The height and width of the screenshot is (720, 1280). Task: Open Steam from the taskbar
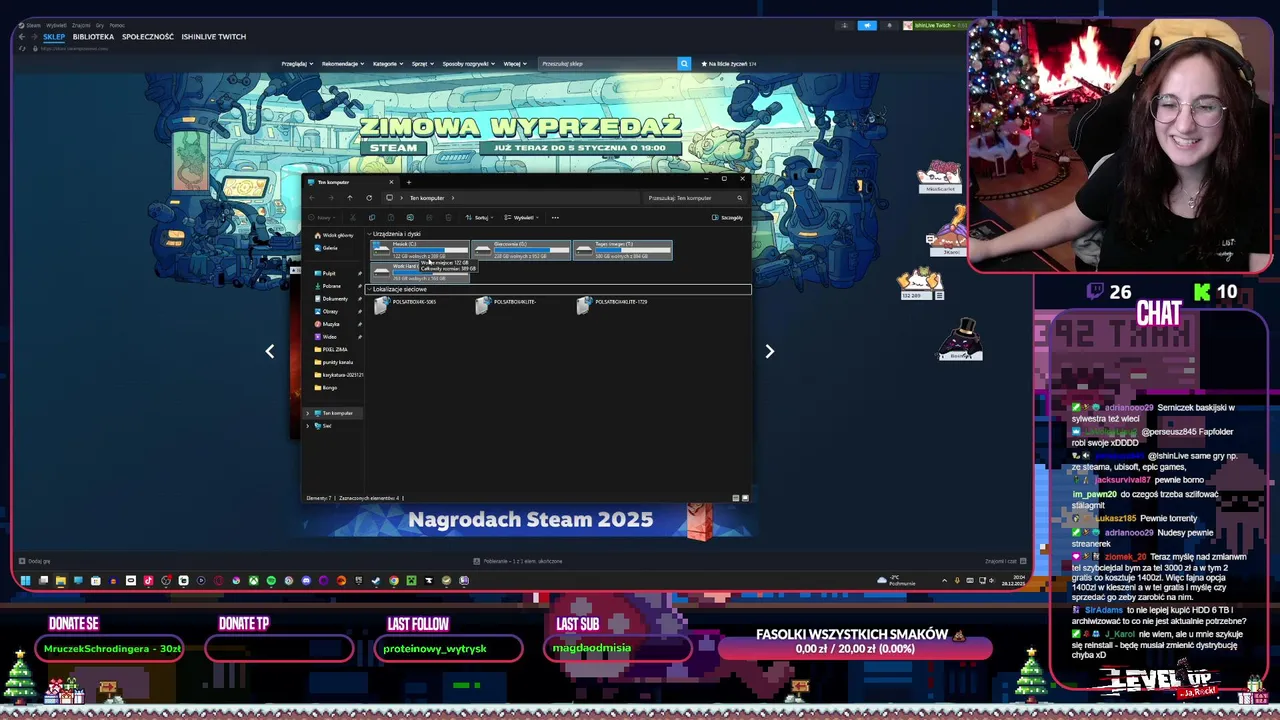click(376, 580)
